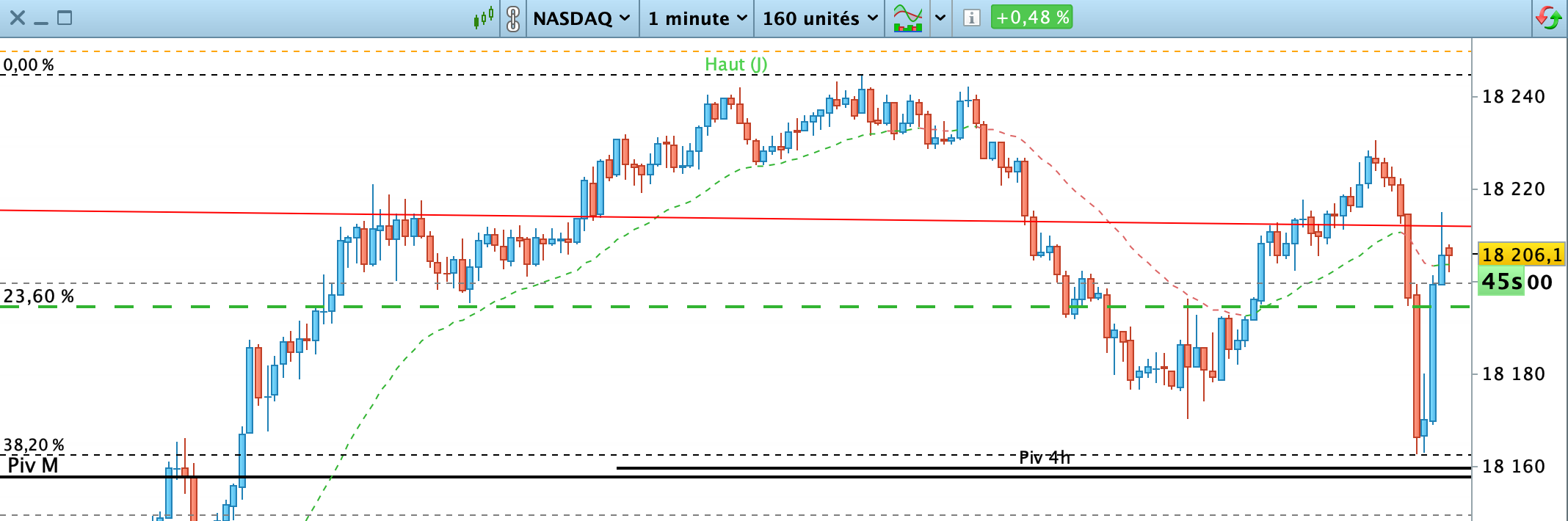
Task: Click the Haut (J) label
Action: pyautogui.click(x=736, y=65)
